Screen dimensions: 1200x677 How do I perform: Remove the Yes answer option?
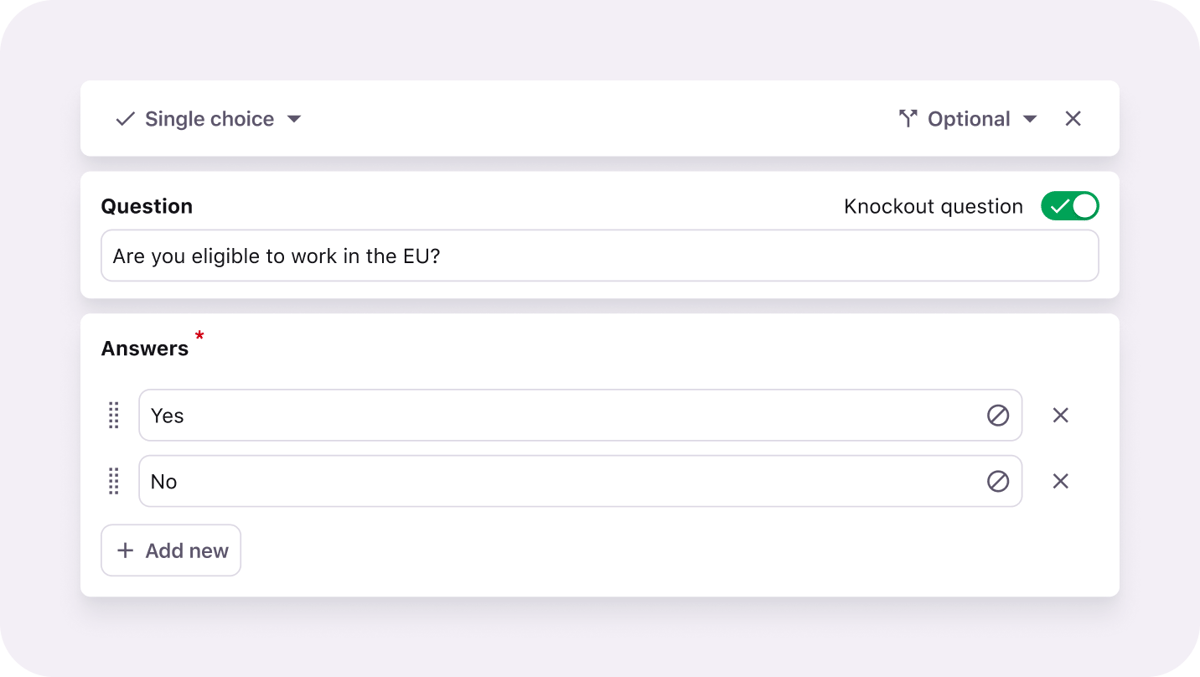click(x=1060, y=415)
